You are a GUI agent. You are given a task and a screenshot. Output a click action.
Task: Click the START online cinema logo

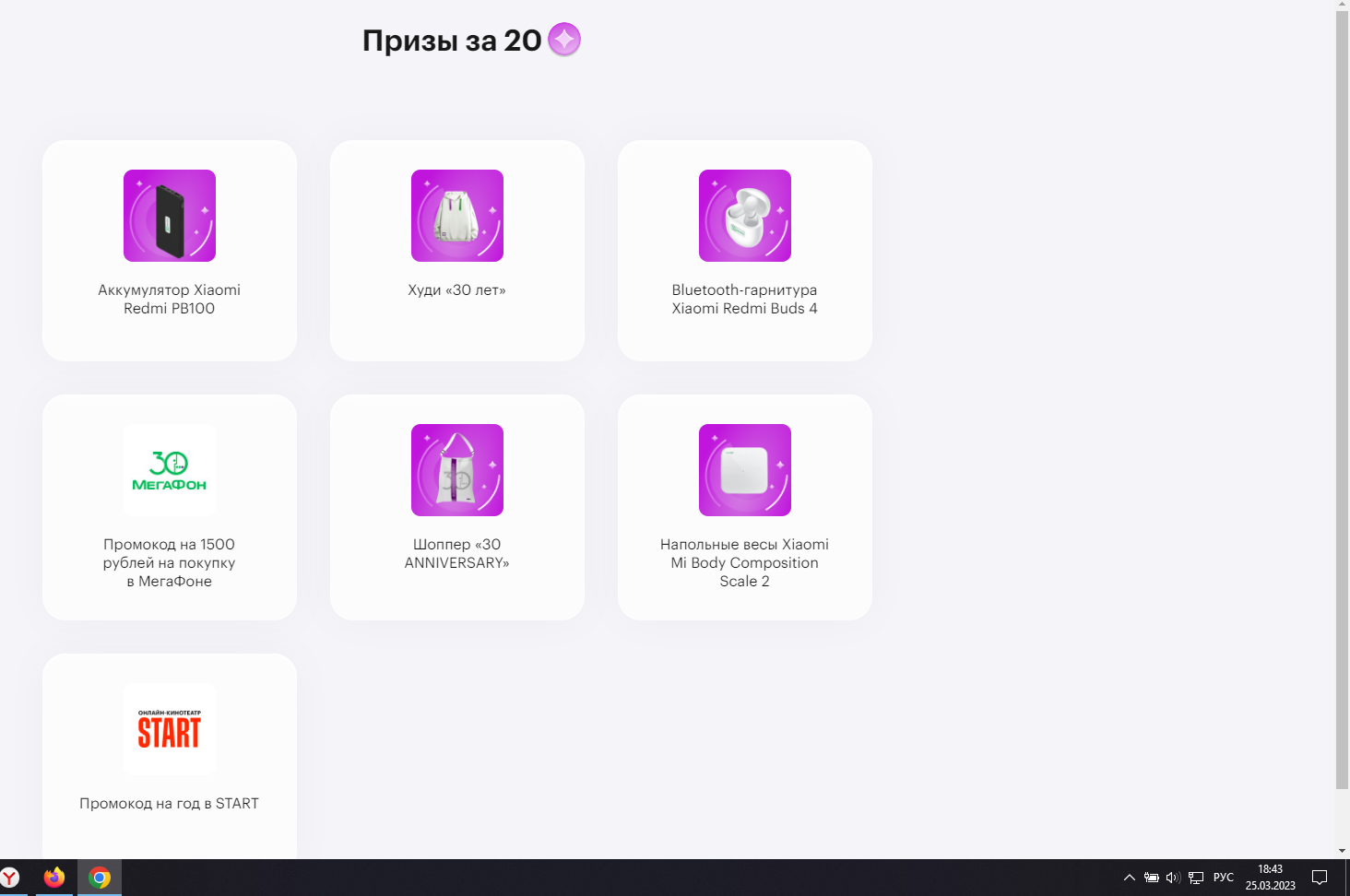170,729
